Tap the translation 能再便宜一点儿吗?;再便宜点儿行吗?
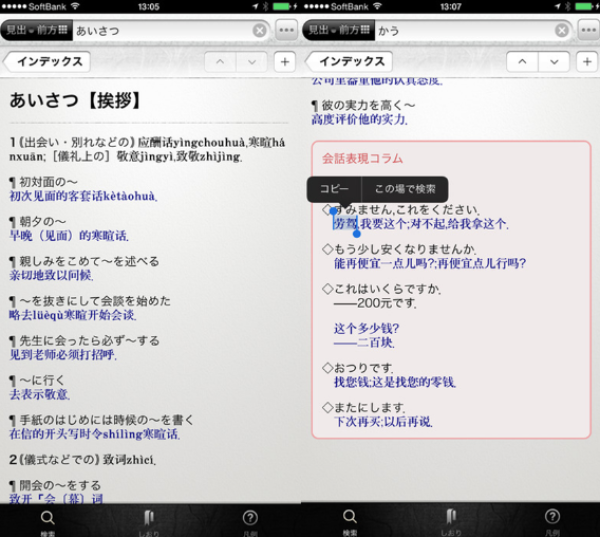Image resolution: width=600 pixels, height=537 pixels. [430, 263]
